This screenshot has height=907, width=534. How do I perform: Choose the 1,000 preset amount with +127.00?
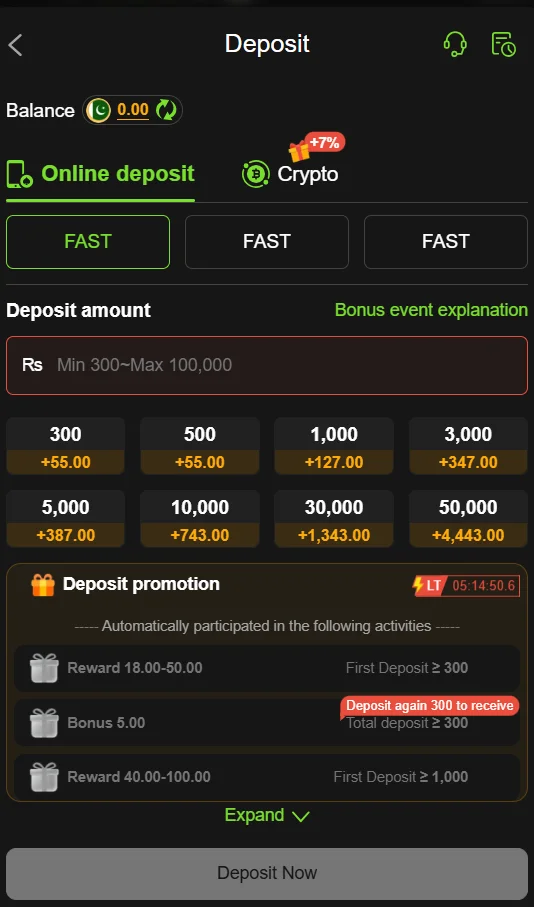pyautogui.click(x=334, y=446)
